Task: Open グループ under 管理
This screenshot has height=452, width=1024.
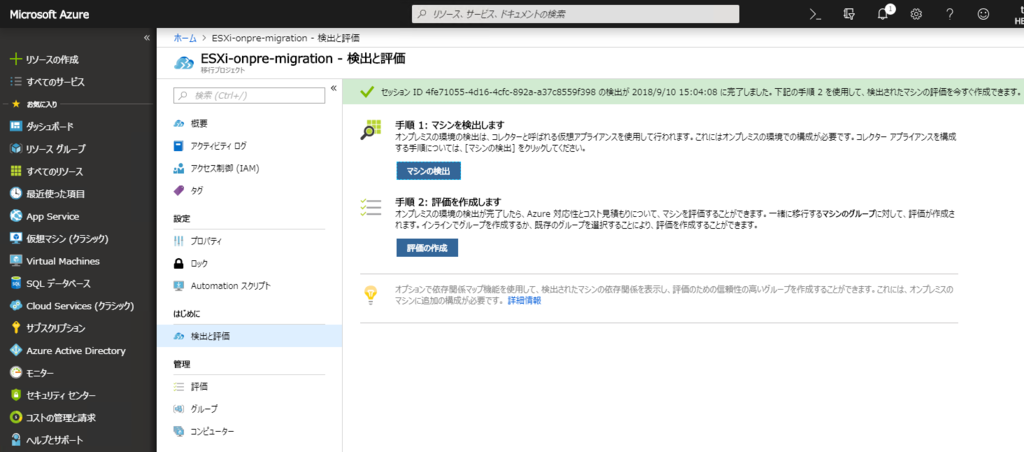Action: [x=204, y=409]
